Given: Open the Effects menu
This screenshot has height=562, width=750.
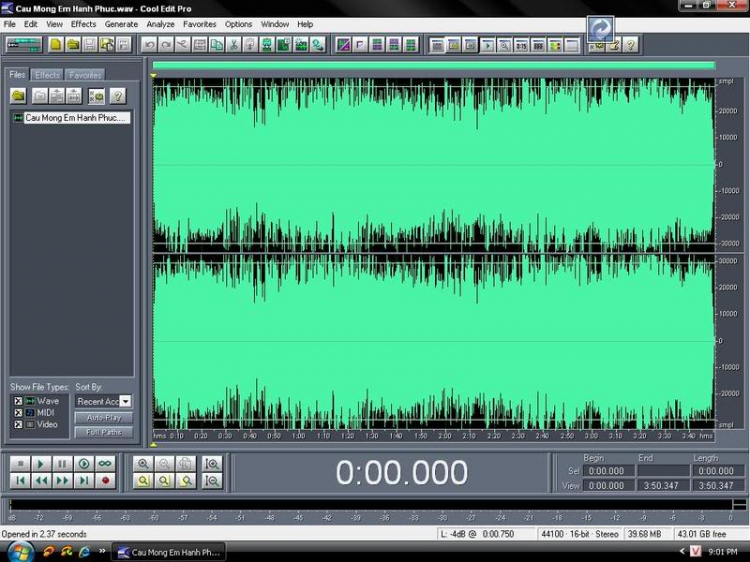Looking at the screenshot, I should pos(83,24).
